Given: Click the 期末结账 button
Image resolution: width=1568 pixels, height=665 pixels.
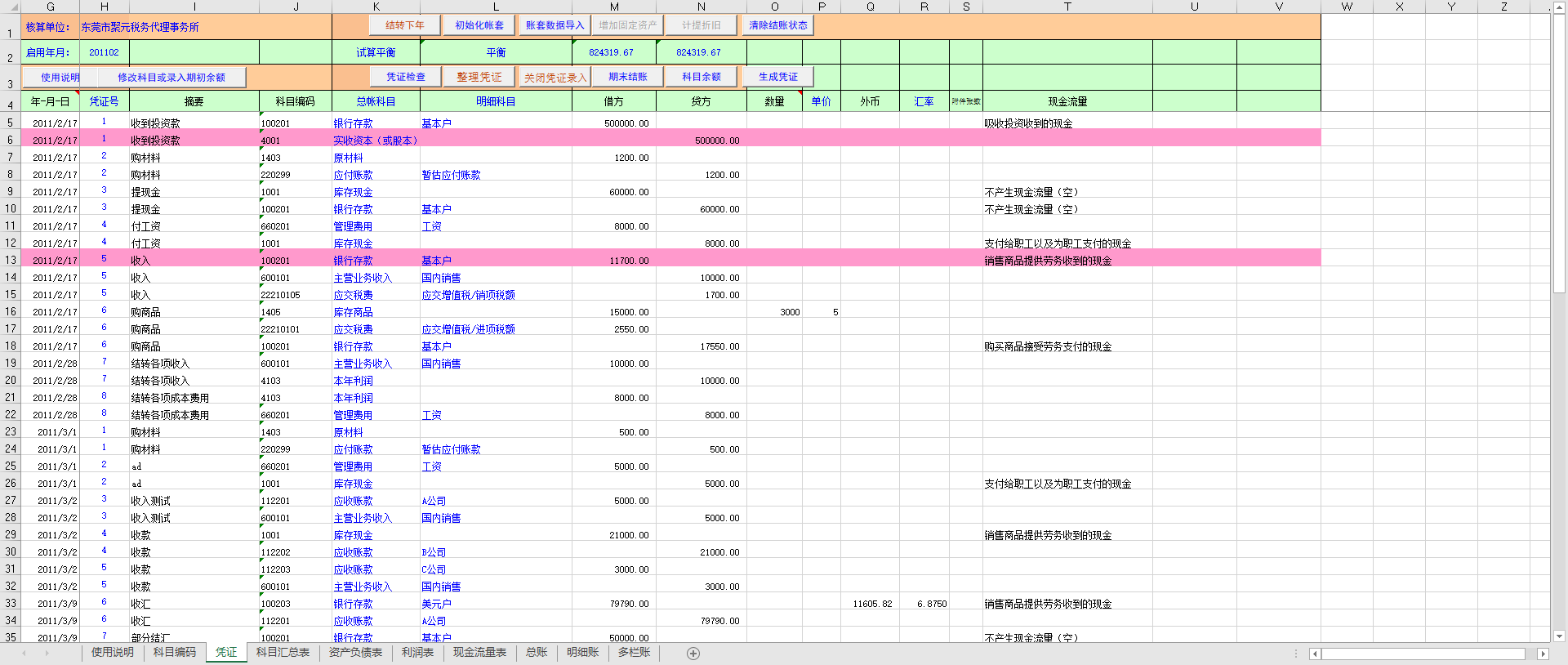Looking at the screenshot, I should coord(627,77).
